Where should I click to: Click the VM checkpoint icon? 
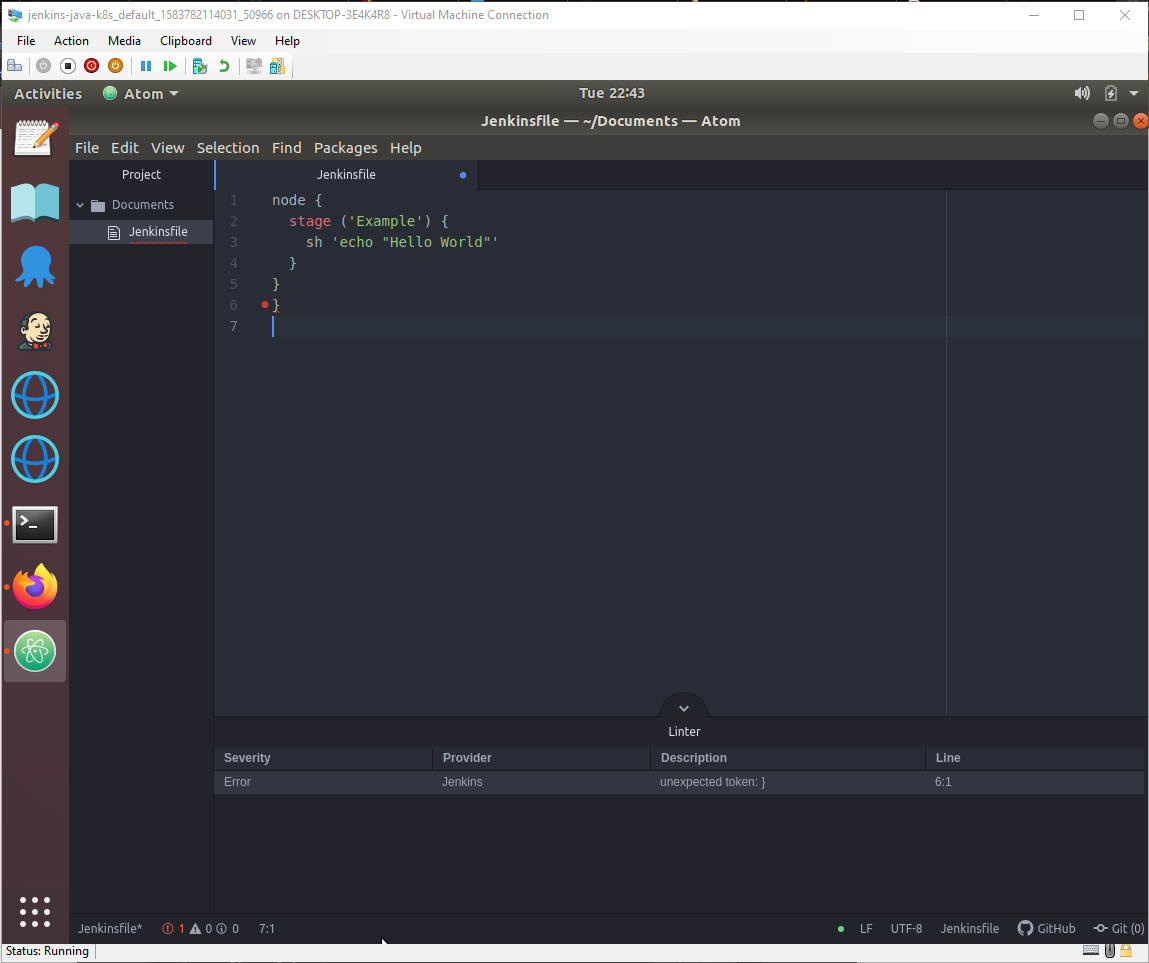click(x=200, y=66)
